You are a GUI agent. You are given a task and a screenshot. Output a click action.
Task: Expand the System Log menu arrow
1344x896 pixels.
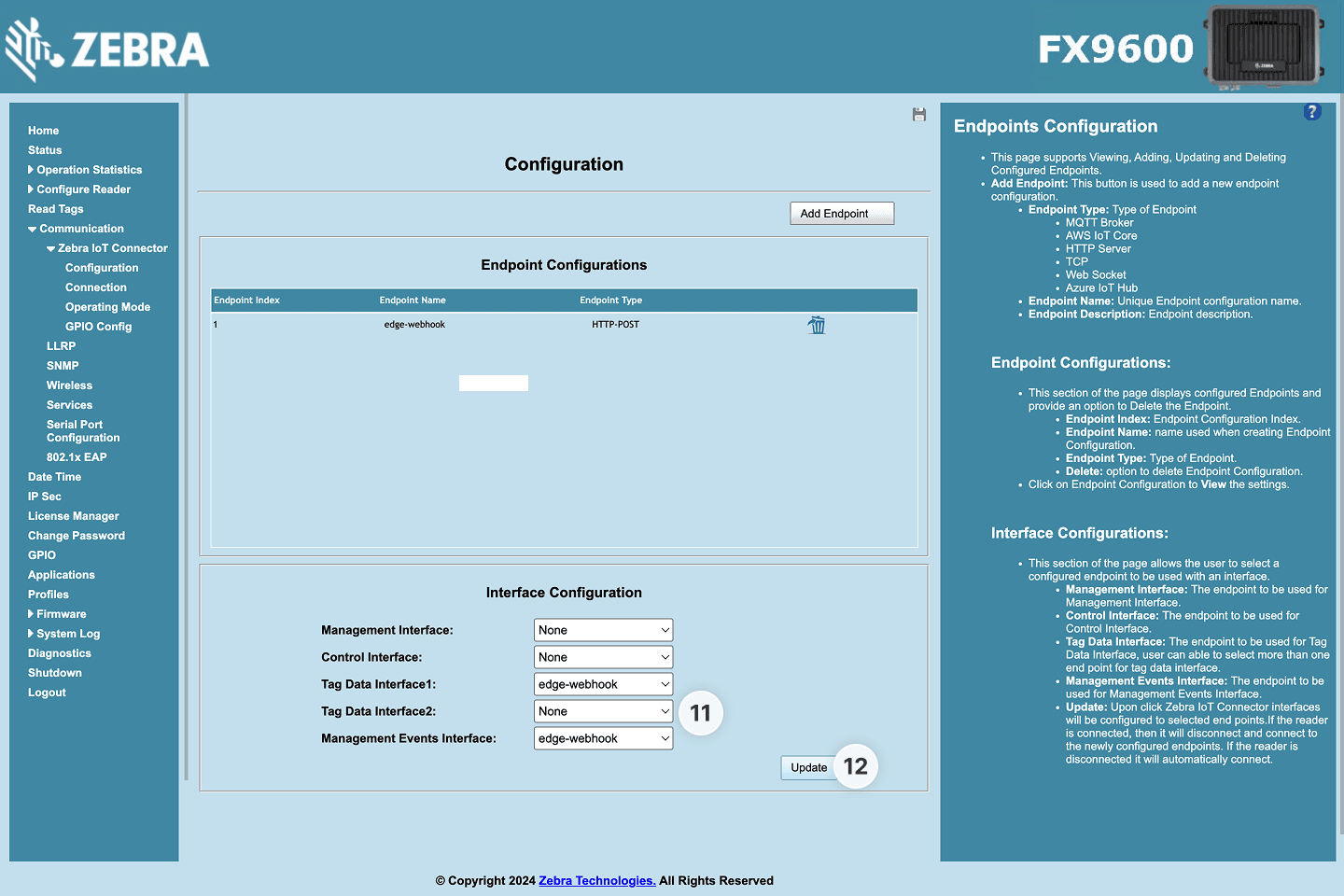(31, 634)
